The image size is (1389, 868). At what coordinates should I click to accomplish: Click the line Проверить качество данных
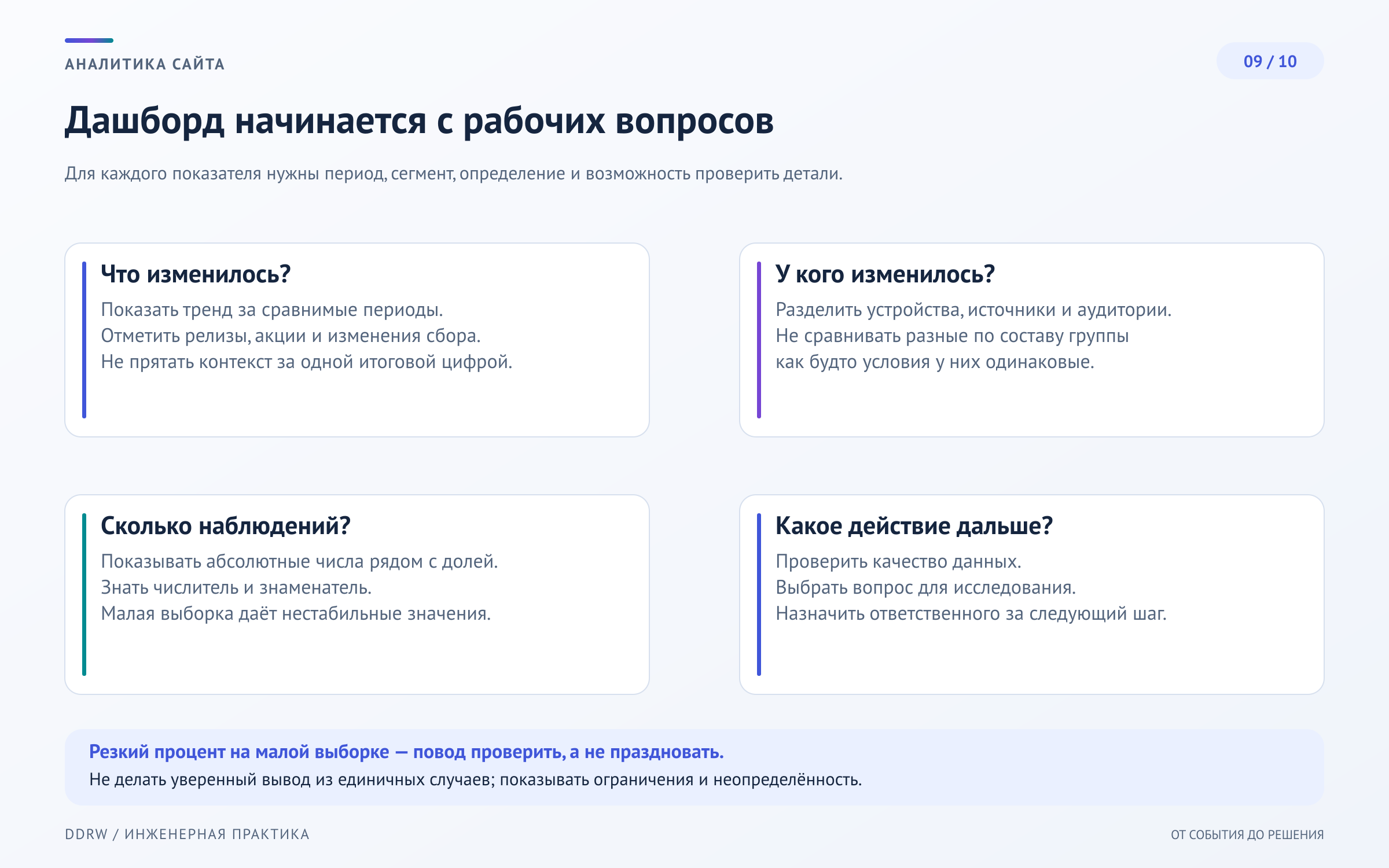898,562
